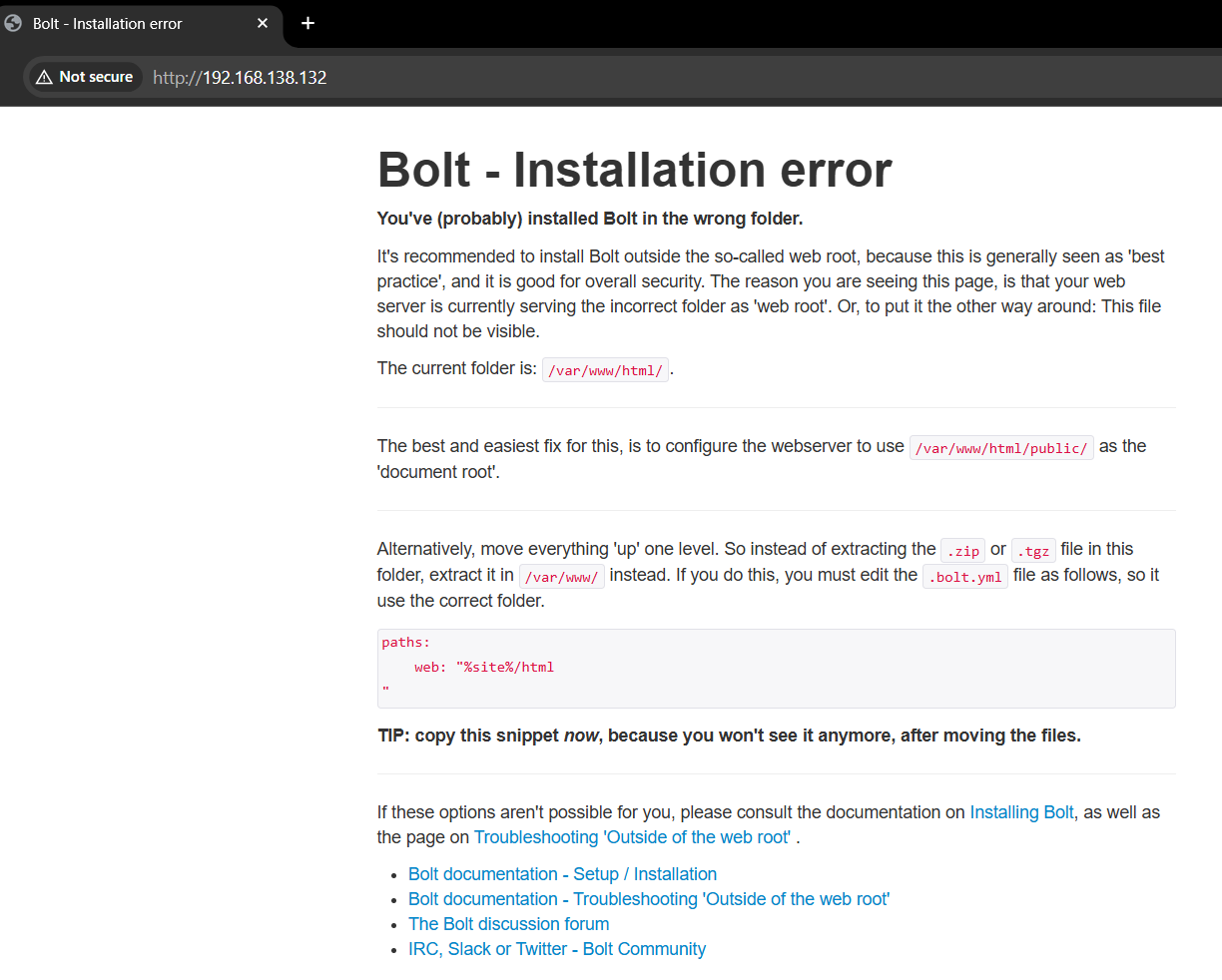
Task: Select the Bolt - Installation error tab
Action: (x=141, y=23)
